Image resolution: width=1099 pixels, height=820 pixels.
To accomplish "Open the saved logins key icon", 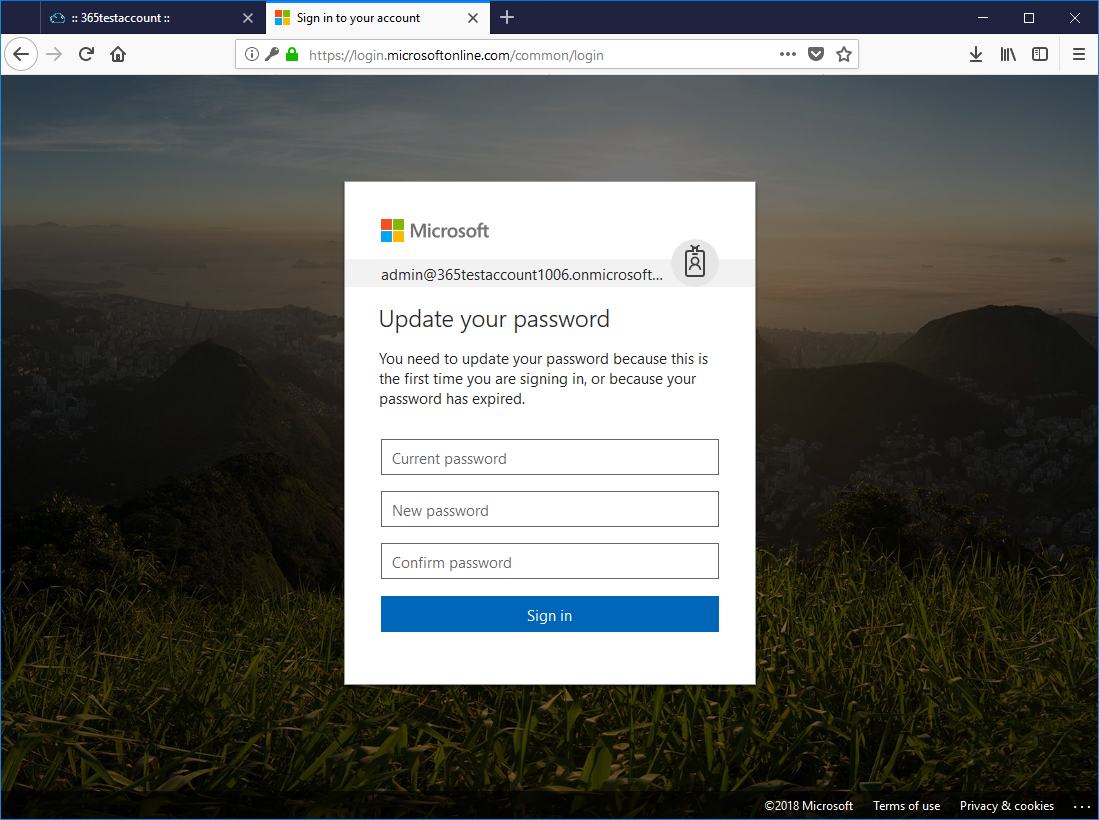I will coord(272,55).
